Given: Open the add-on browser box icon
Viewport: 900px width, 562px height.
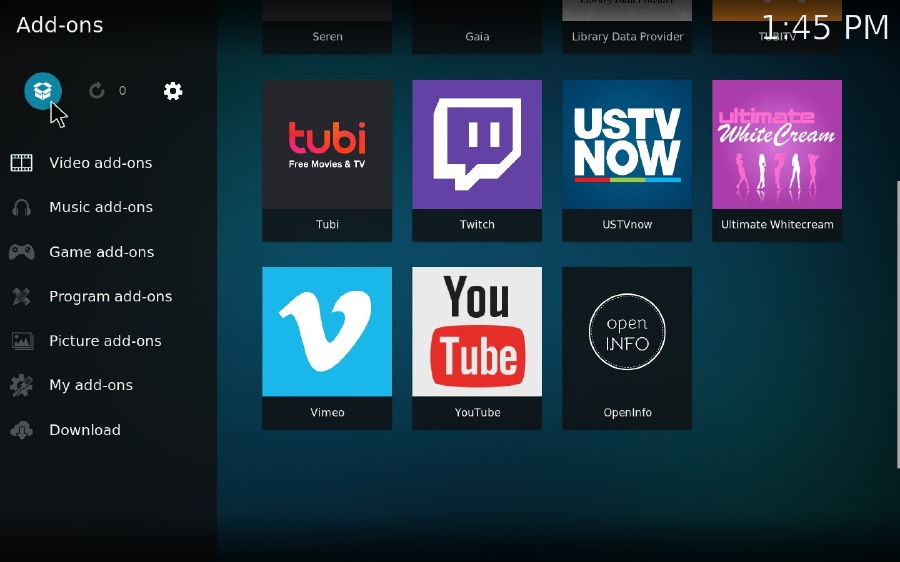Looking at the screenshot, I should click(x=42, y=91).
